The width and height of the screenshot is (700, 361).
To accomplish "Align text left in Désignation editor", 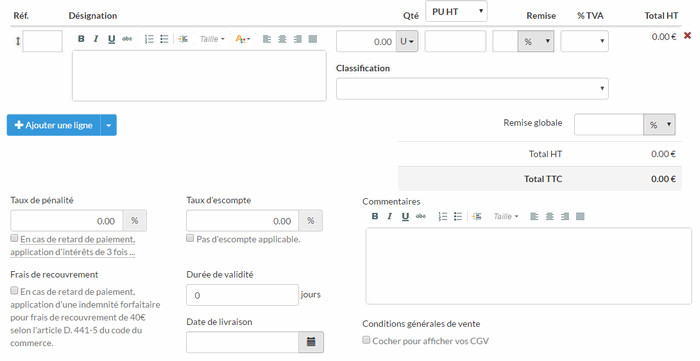I will [x=267, y=39].
